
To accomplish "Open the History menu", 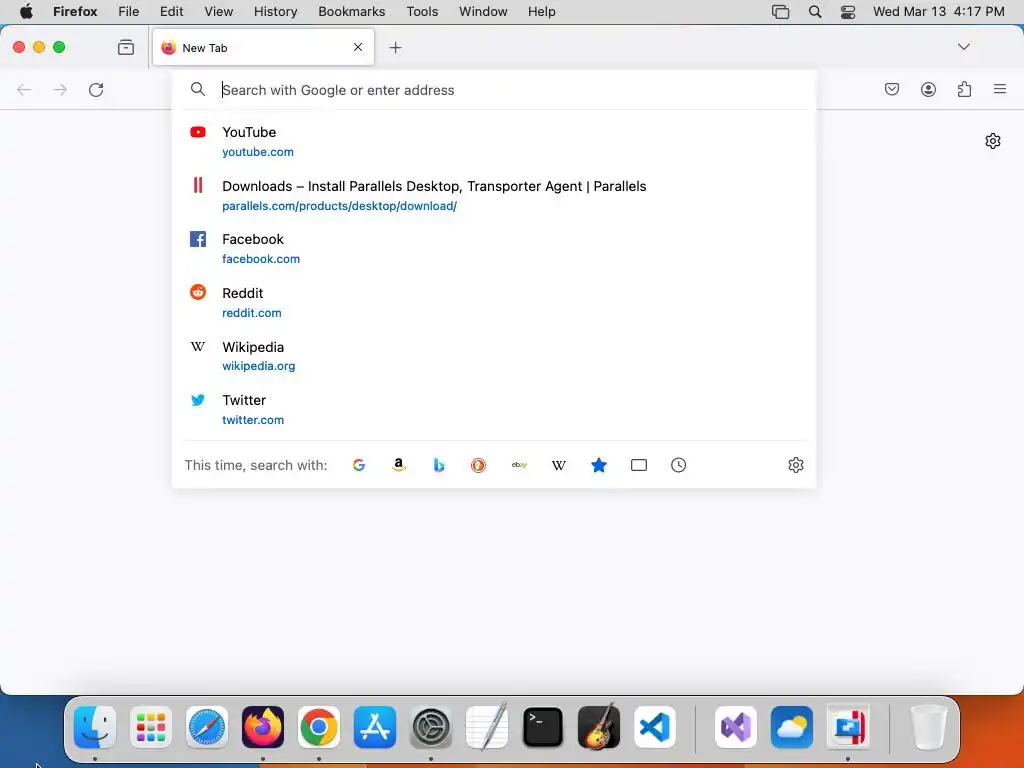I will pyautogui.click(x=276, y=11).
